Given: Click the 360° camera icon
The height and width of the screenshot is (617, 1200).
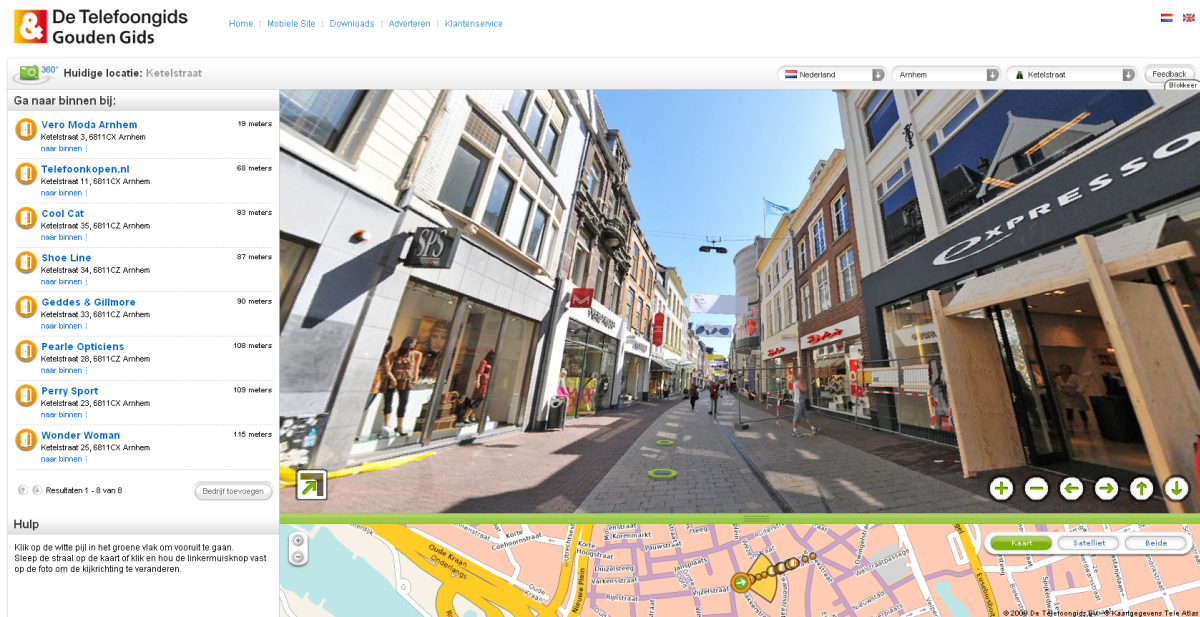Looking at the screenshot, I should coord(35,72).
